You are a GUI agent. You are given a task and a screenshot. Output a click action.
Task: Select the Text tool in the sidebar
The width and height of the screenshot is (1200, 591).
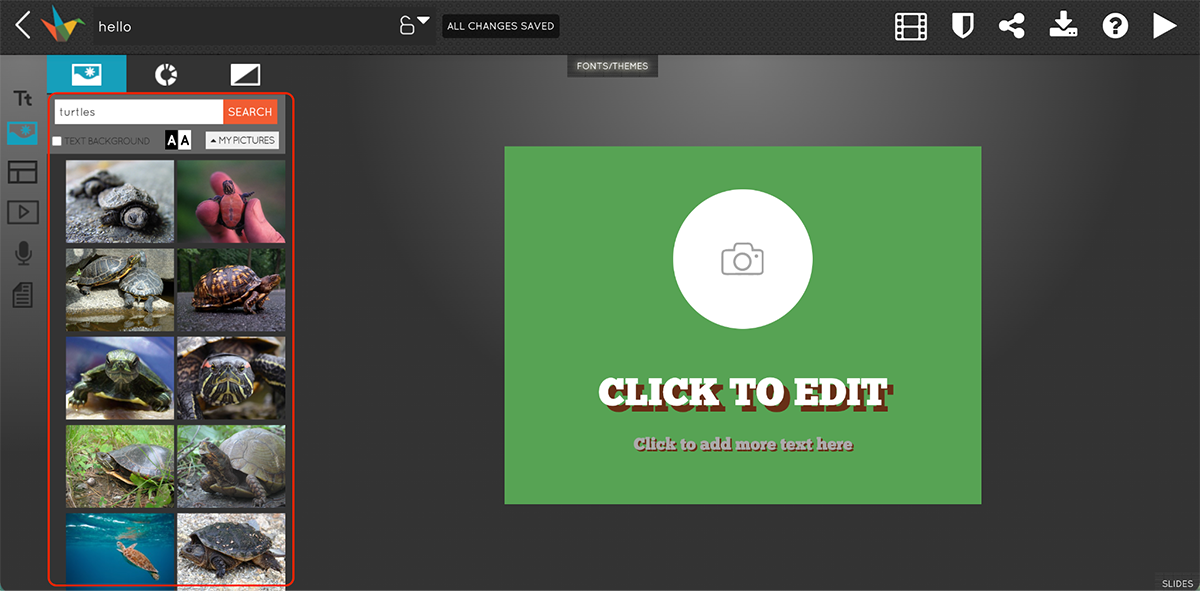[22, 97]
